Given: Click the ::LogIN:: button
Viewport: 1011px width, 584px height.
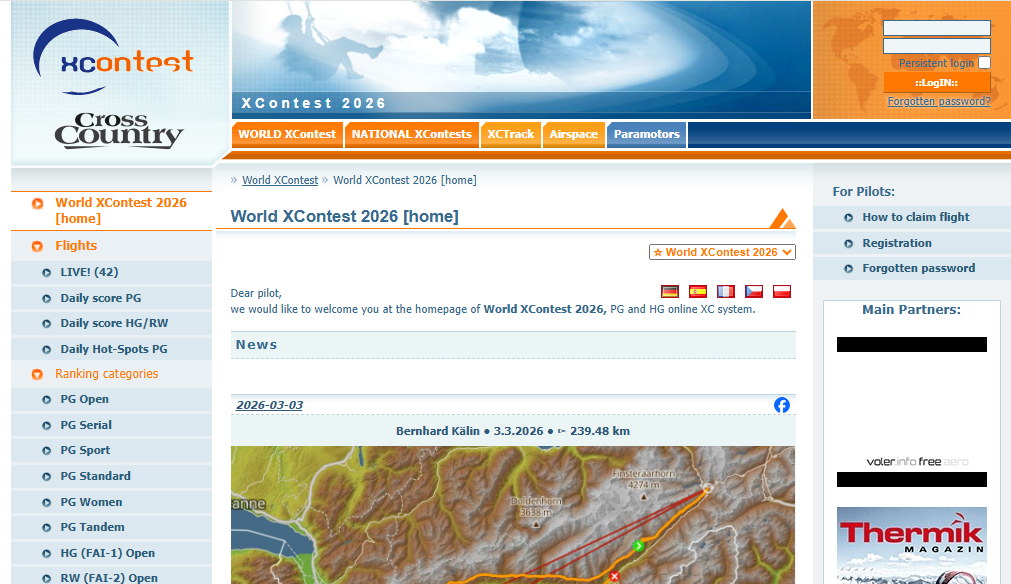Looking at the screenshot, I should (x=936, y=83).
